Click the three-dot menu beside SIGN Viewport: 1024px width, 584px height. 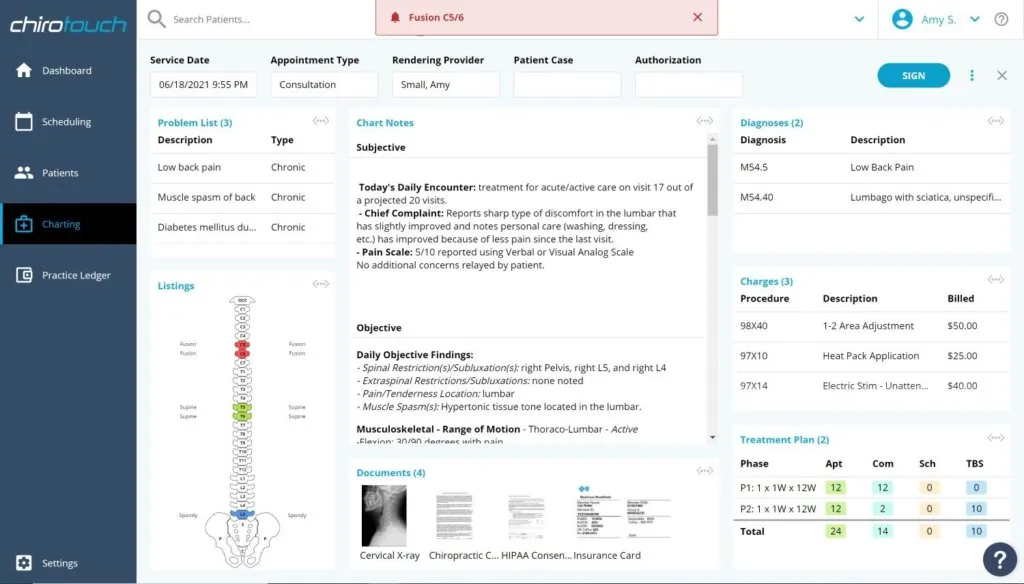(972, 75)
